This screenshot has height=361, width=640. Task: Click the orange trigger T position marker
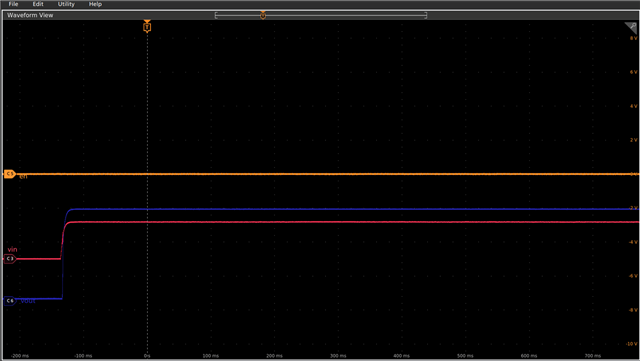coord(147,27)
